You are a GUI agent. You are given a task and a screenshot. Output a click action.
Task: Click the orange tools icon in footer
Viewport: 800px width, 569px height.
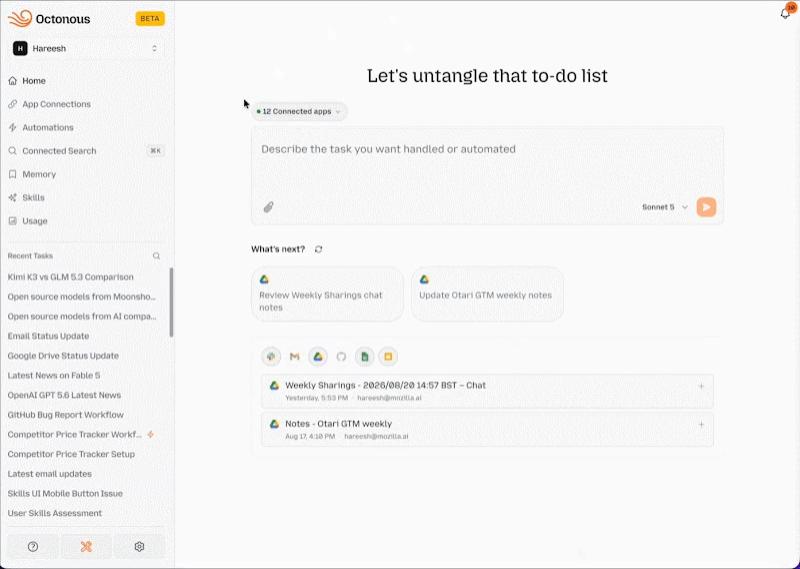pyautogui.click(x=86, y=547)
